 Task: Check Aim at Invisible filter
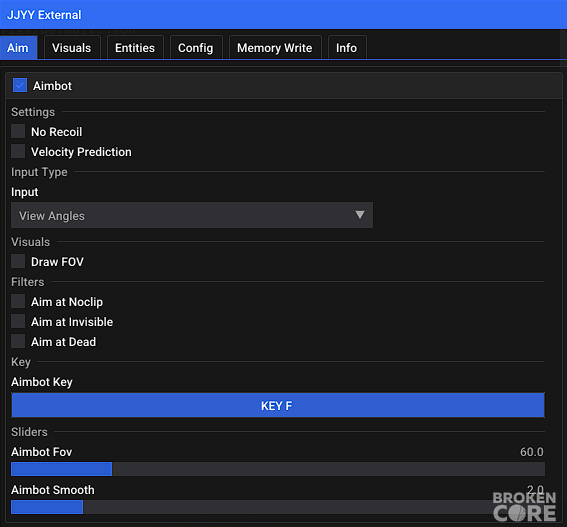(18, 321)
